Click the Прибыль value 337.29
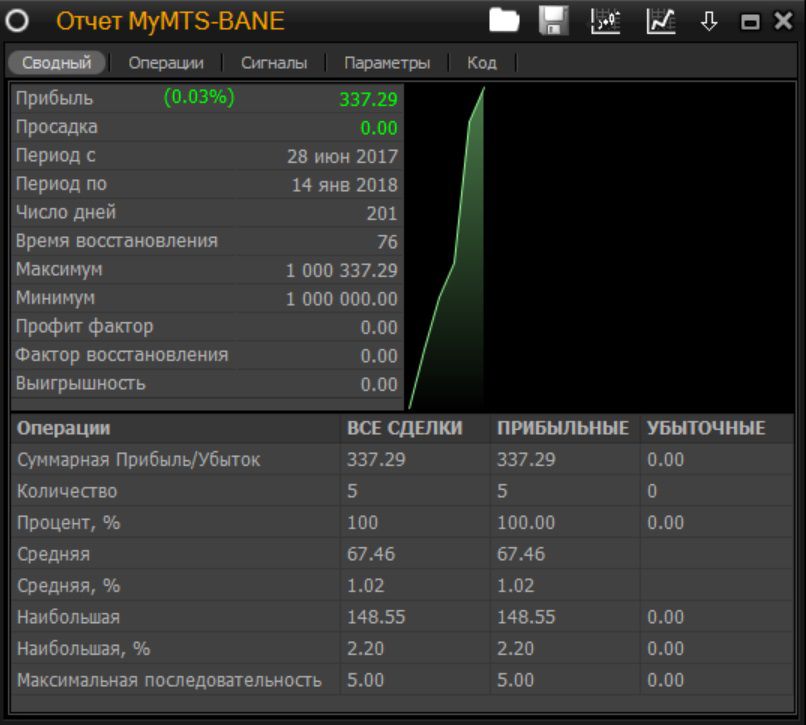Image resolution: width=806 pixels, height=725 pixels. coord(368,99)
